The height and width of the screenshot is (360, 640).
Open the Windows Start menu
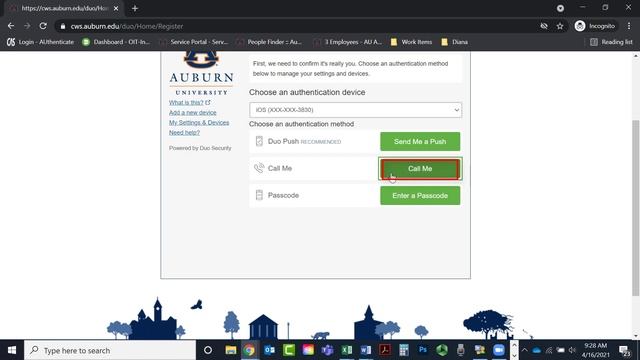12,350
